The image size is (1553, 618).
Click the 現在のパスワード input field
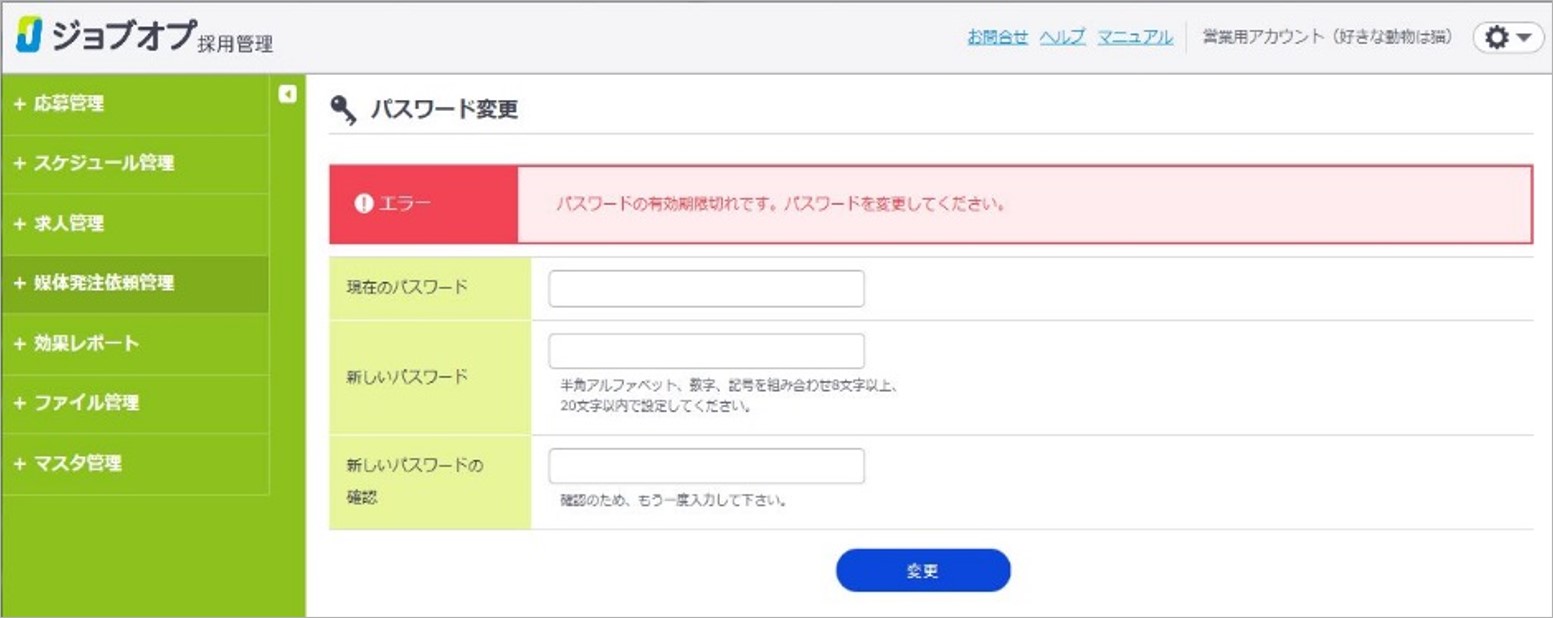(705, 288)
